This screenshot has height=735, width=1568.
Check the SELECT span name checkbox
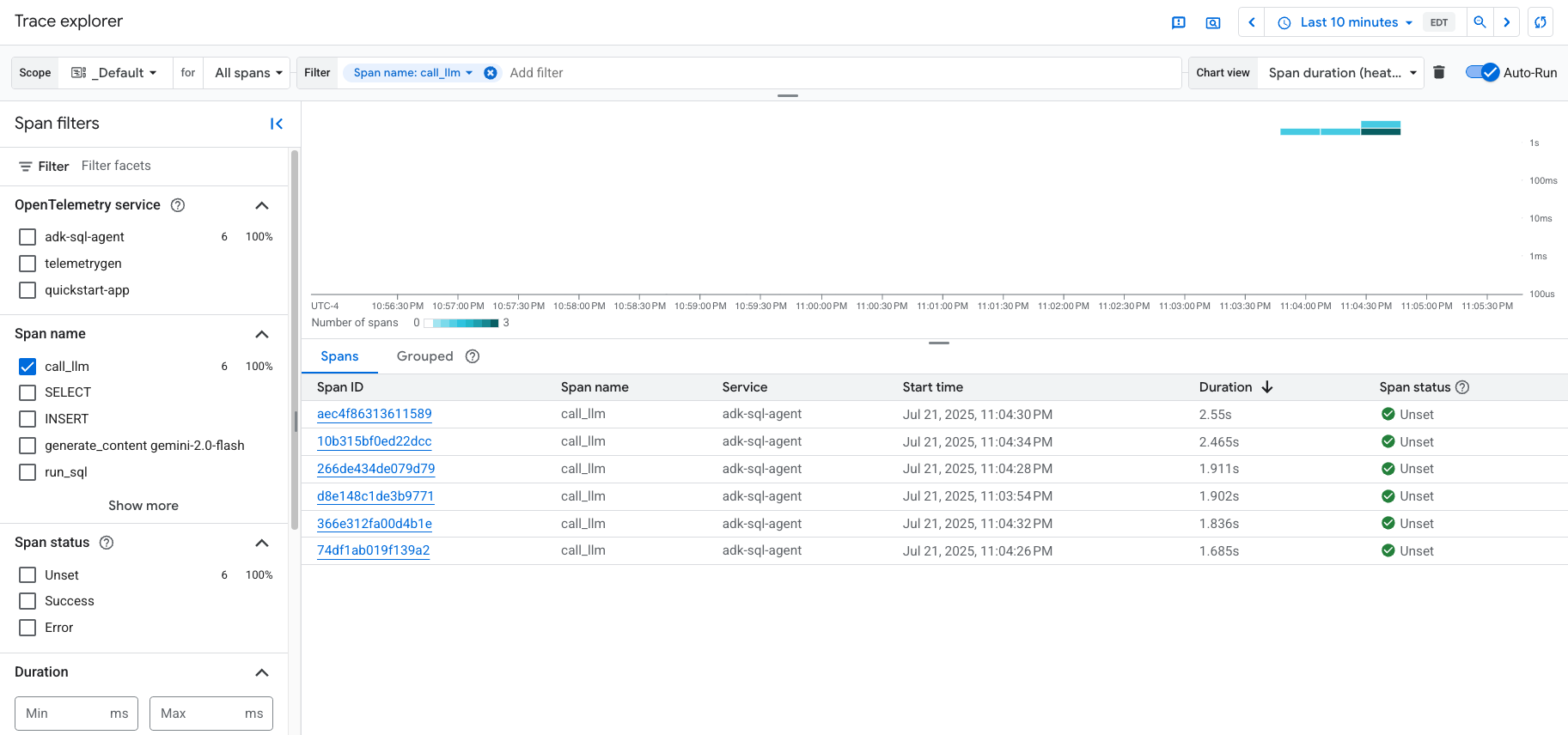point(27,392)
